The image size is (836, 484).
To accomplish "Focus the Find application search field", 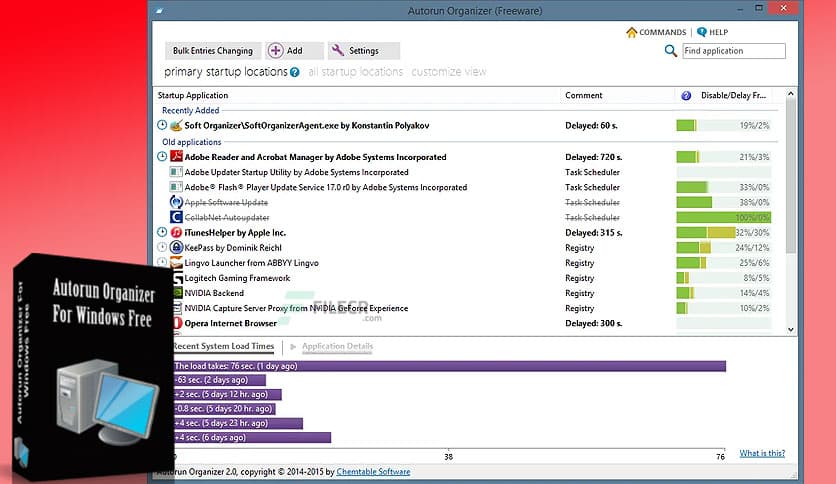I will pos(734,51).
